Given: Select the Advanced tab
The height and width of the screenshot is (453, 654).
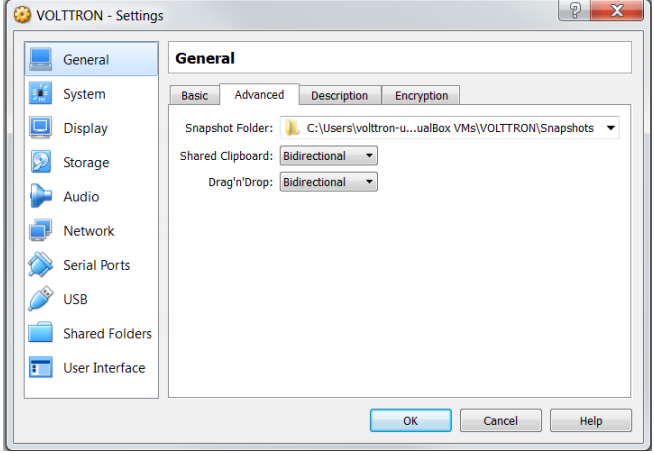Looking at the screenshot, I should coord(259,95).
